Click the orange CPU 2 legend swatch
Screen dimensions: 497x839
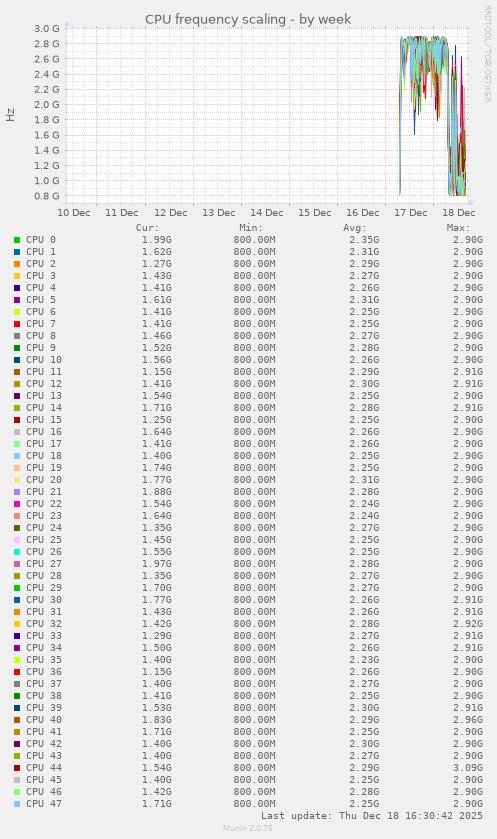[x=17, y=264]
